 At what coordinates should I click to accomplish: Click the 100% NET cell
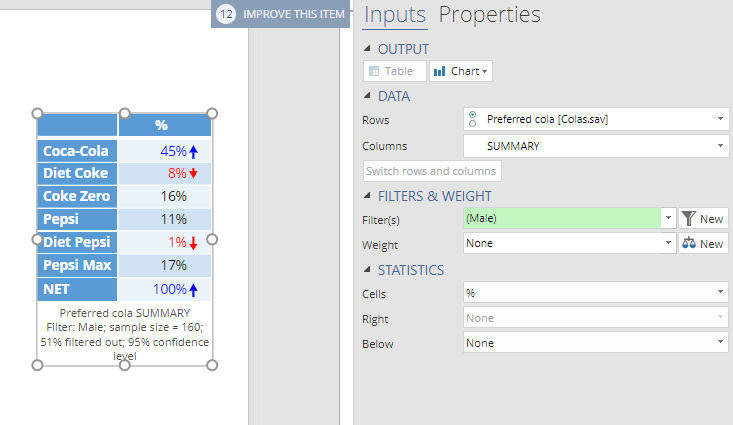[165, 289]
